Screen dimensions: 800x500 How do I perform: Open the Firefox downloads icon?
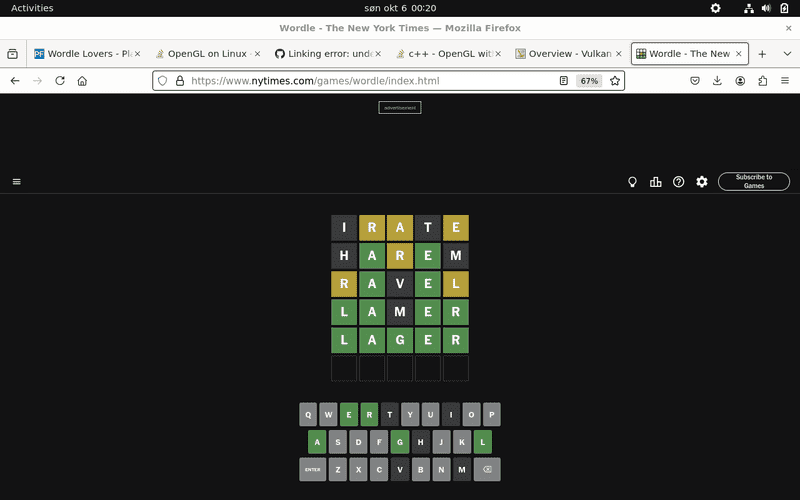(x=717, y=81)
